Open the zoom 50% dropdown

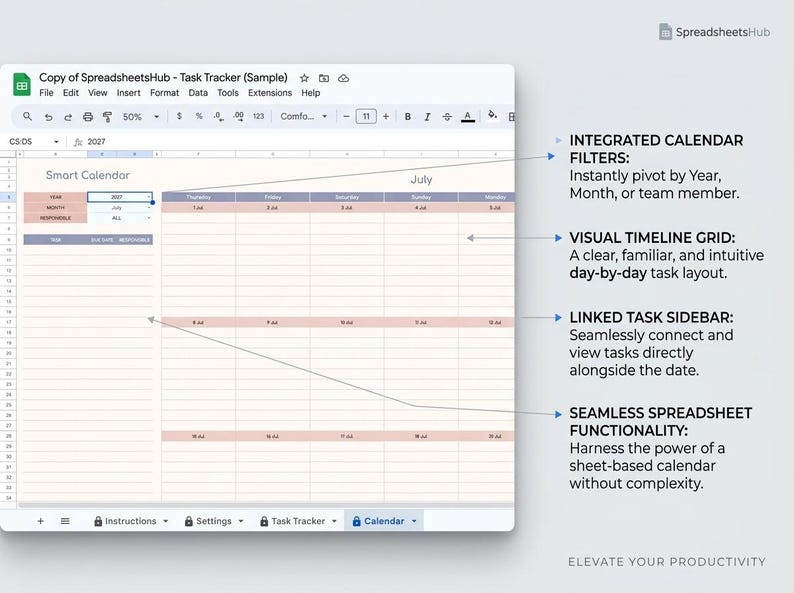pos(141,117)
